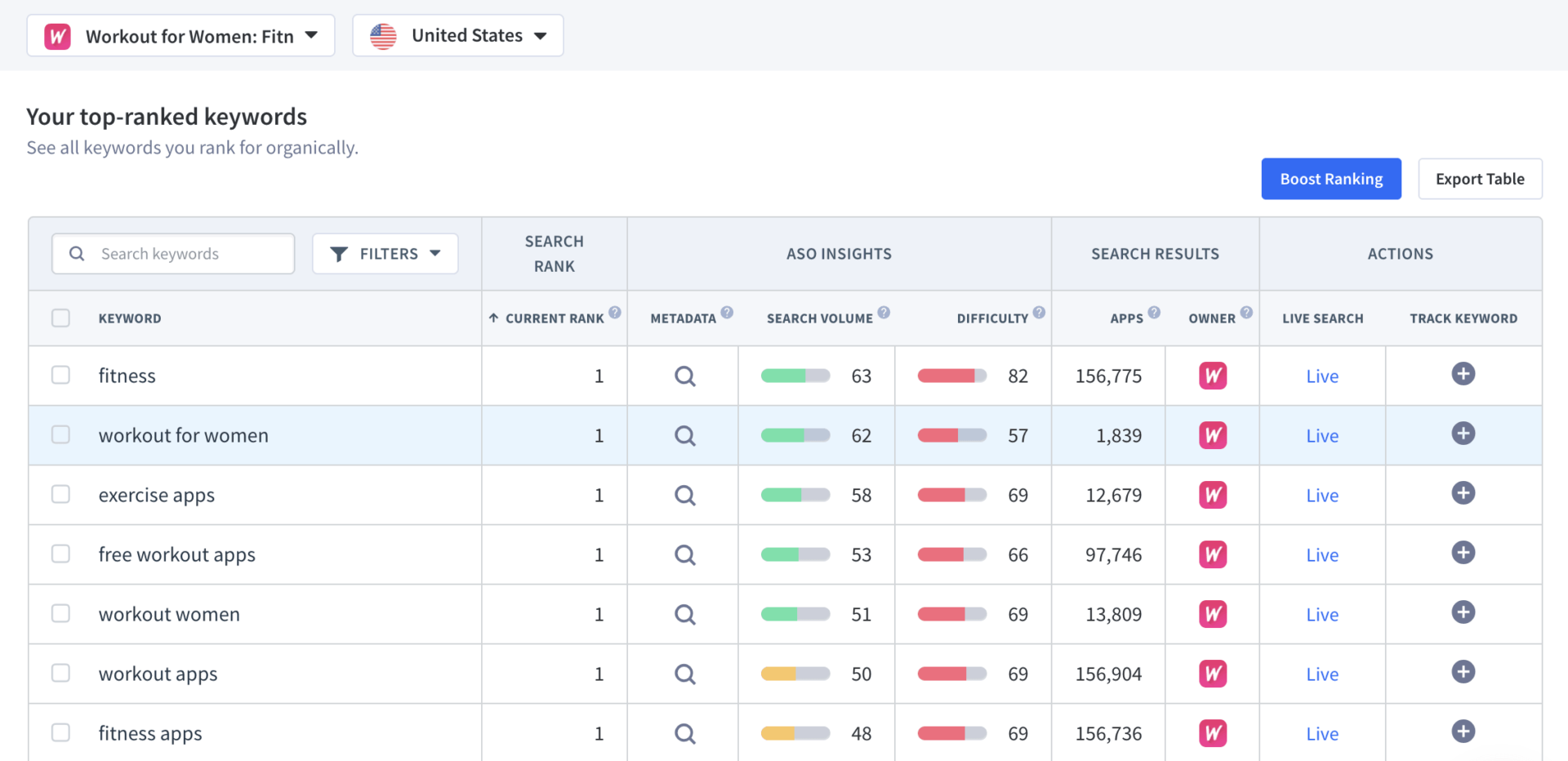
Task: Check the free workout apps checkbox
Action: [60, 554]
